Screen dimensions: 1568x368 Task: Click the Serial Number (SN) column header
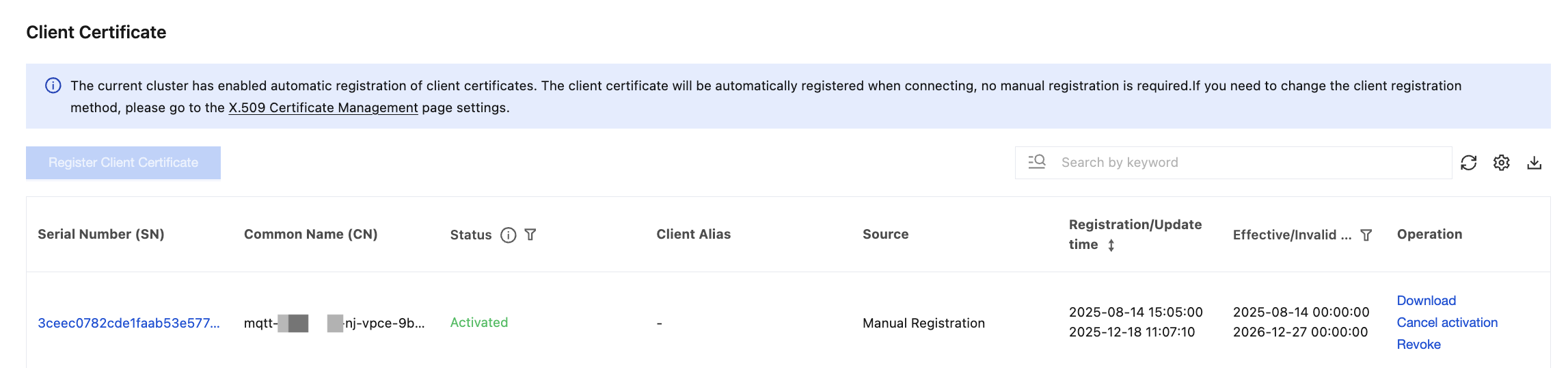pos(101,234)
